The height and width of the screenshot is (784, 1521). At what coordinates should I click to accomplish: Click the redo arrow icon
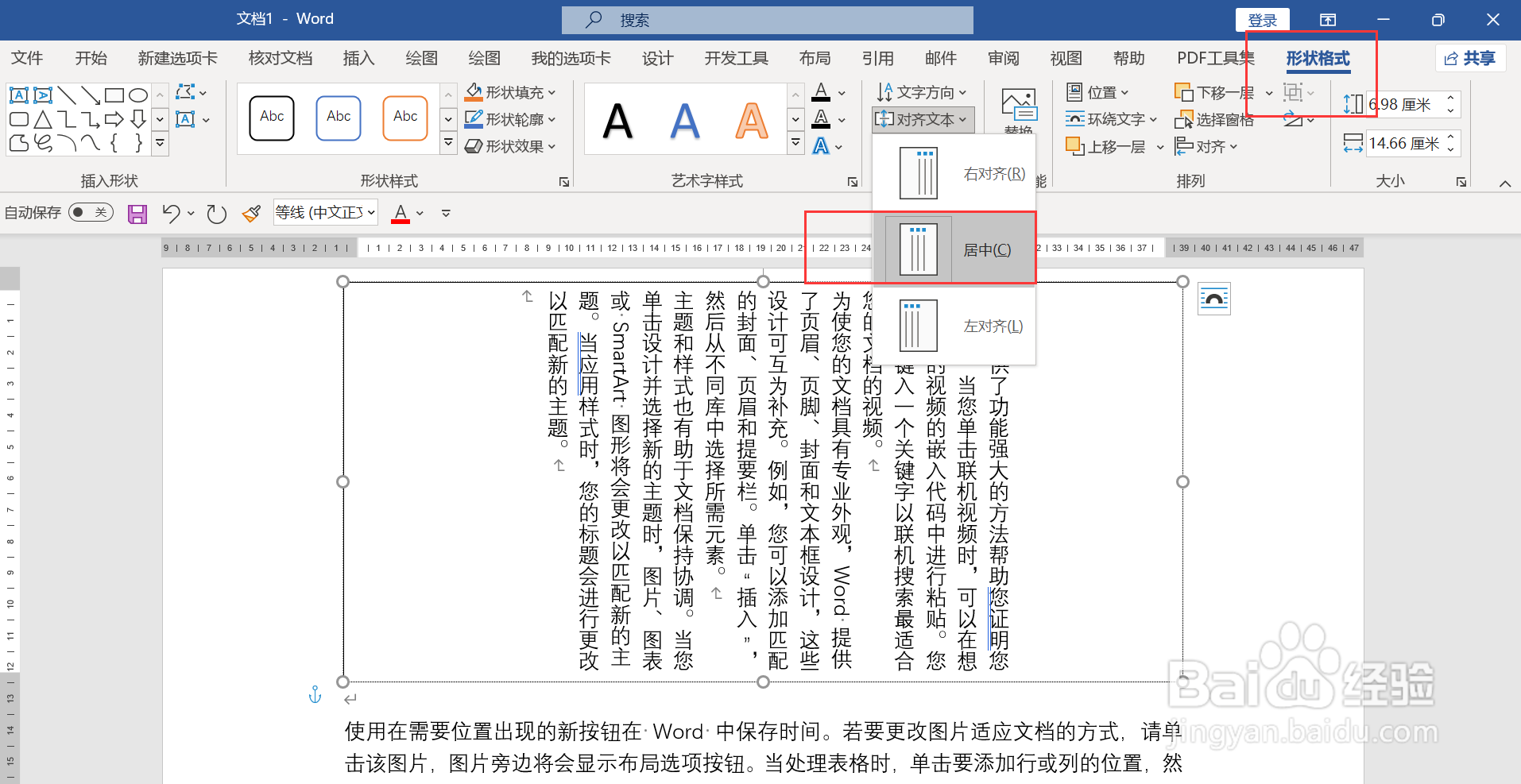(216, 213)
